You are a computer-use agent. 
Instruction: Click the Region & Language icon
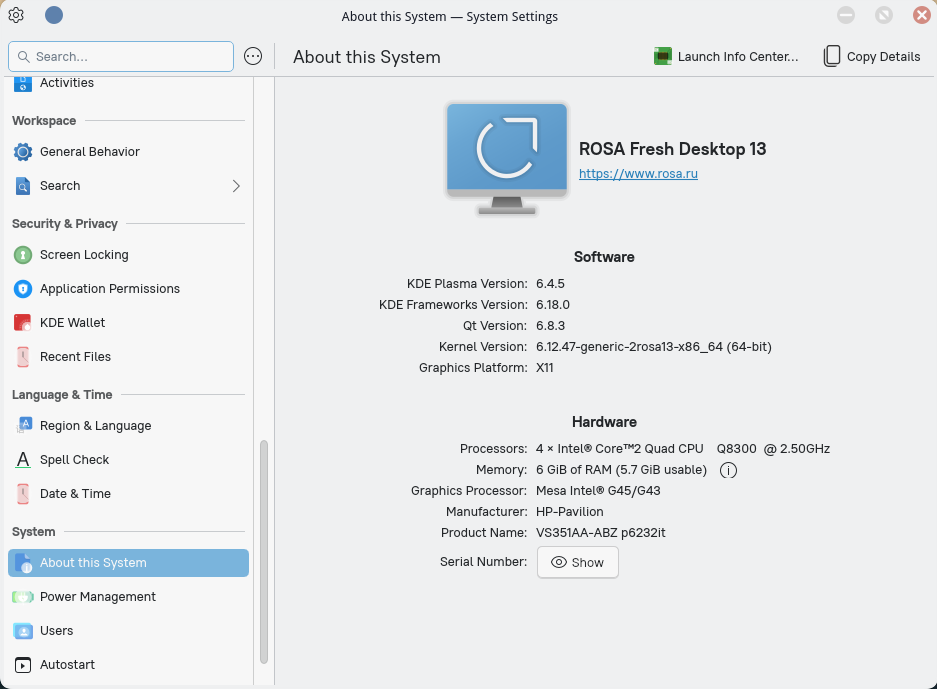point(23,426)
